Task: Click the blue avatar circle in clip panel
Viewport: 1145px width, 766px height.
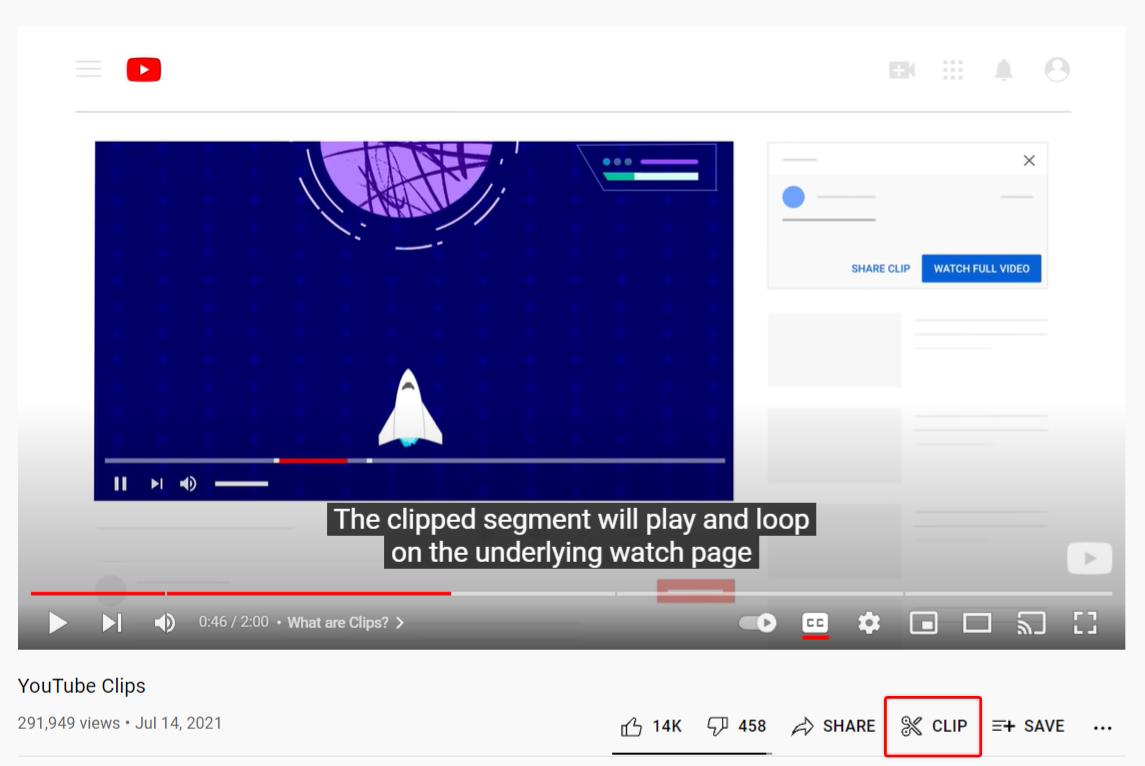Action: 793,197
